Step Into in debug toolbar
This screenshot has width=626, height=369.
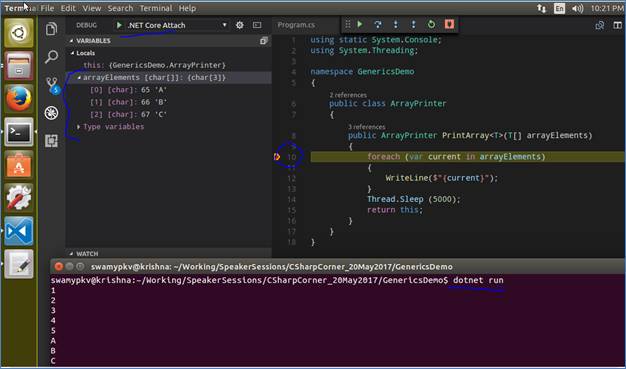[x=396, y=24]
